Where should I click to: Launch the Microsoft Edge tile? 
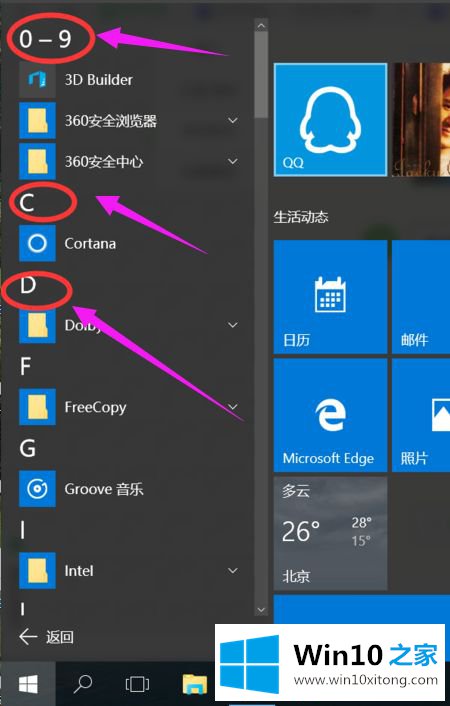(330, 415)
